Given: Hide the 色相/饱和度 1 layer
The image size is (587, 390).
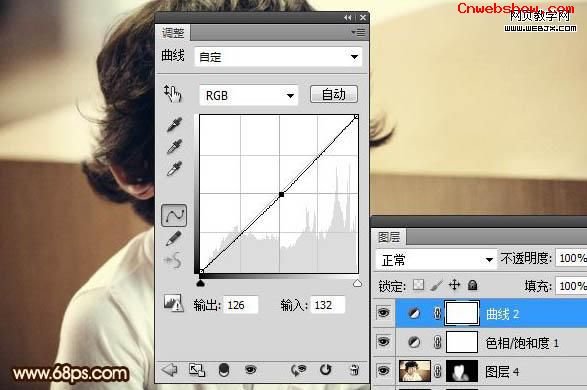Looking at the screenshot, I should pyautogui.click(x=383, y=342).
